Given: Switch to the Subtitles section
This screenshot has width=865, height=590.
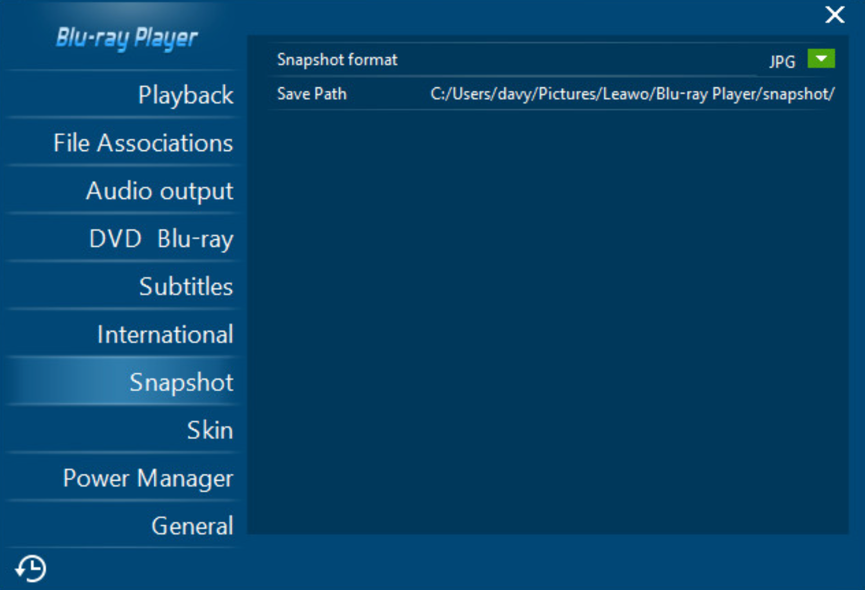Looking at the screenshot, I should 185,287.
